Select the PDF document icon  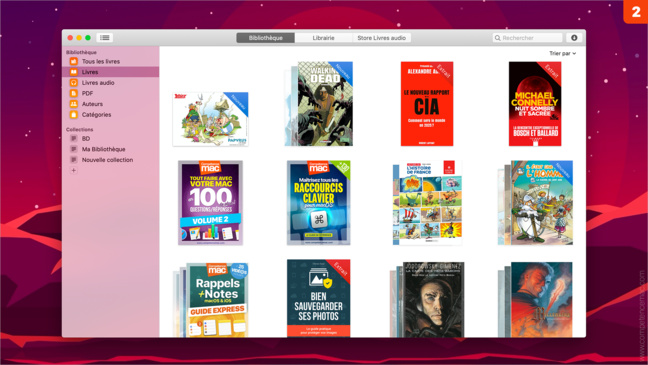(x=74, y=93)
